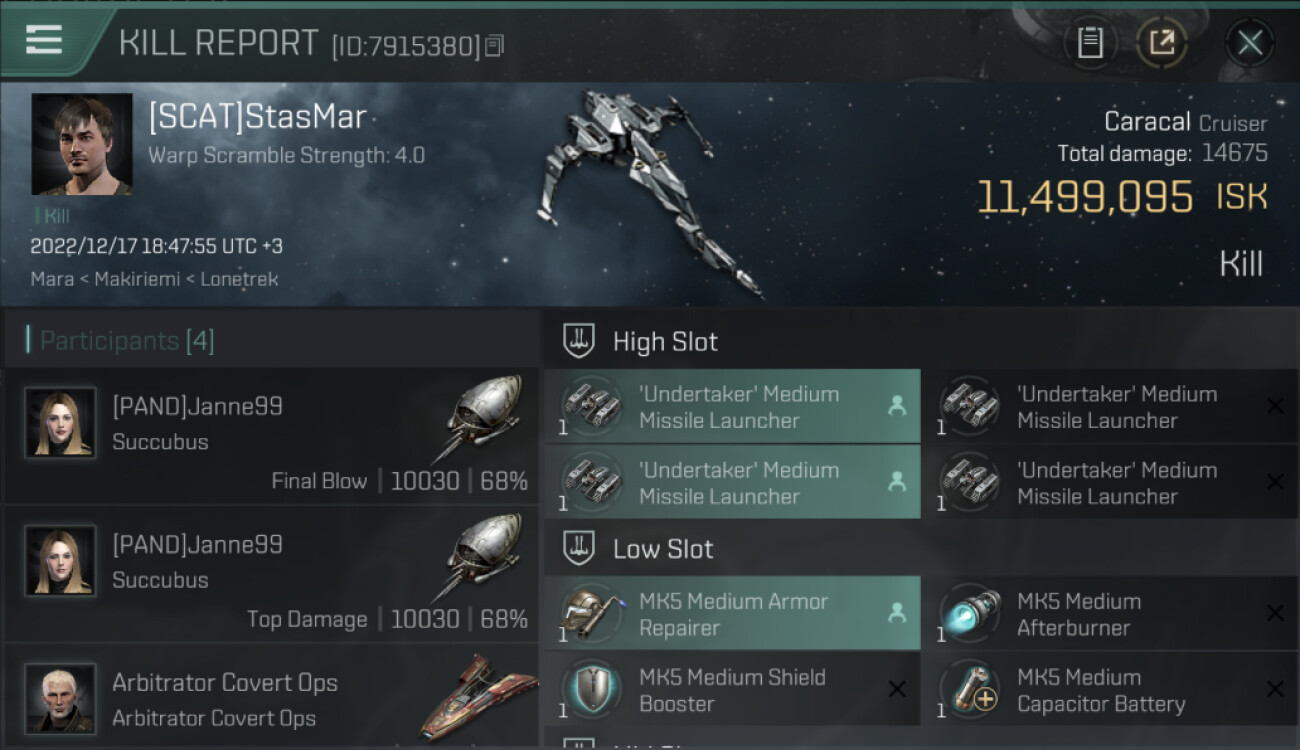View StasMar's character portrait
Image resolution: width=1300 pixels, height=750 pixels.
82,144
